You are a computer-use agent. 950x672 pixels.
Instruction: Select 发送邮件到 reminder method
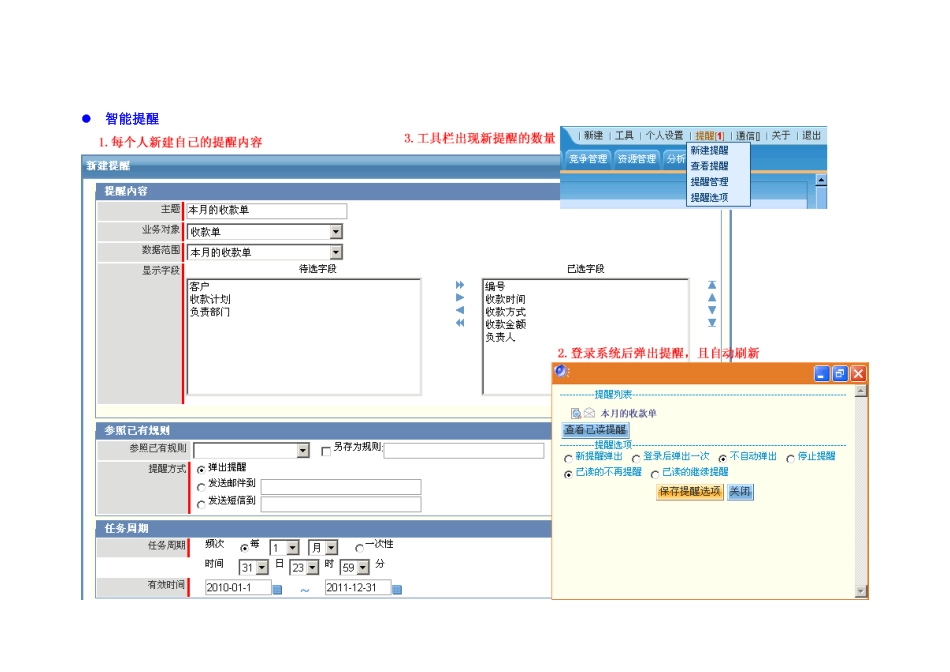201,487
